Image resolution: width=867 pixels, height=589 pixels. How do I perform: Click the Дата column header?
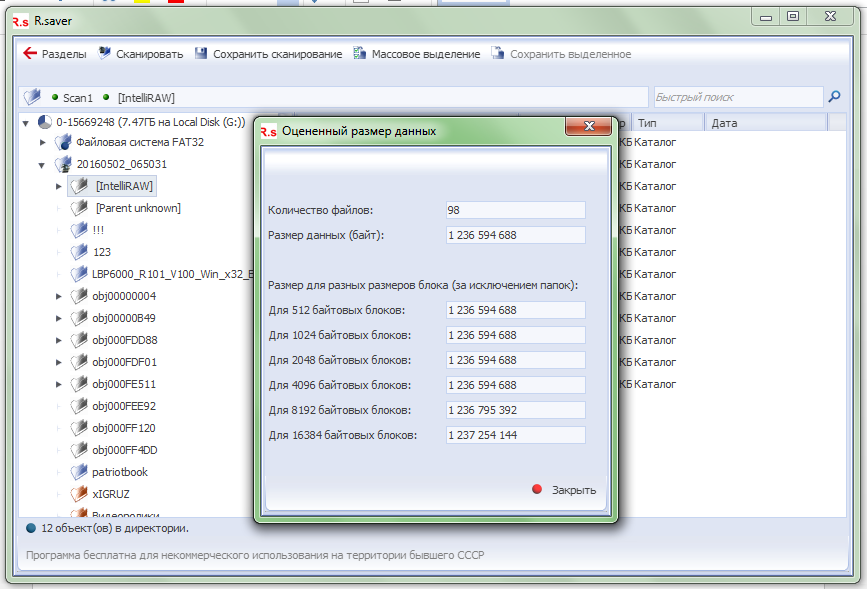coord(765,123)
